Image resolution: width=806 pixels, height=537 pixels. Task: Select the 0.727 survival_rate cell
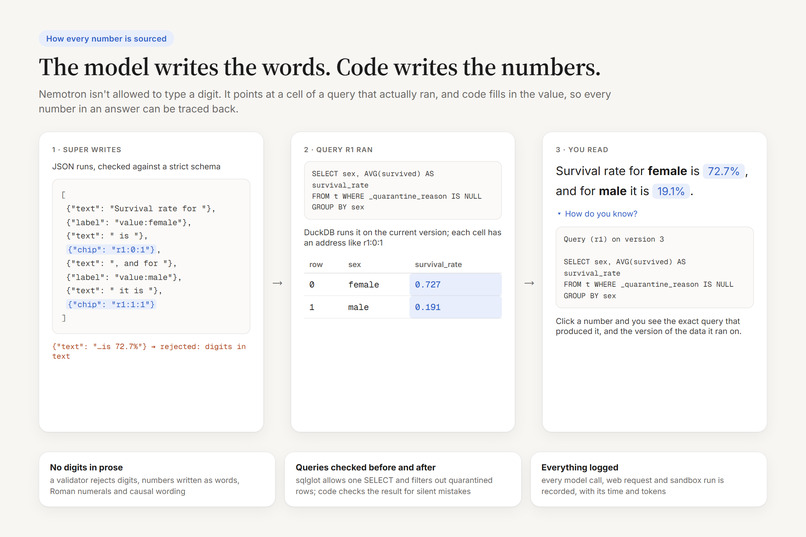click(455, 285)
